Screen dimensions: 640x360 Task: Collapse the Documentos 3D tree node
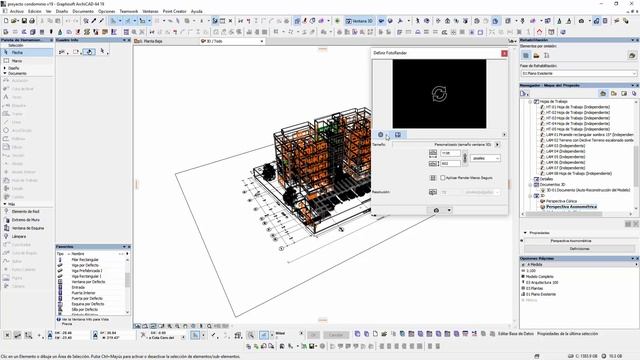tap(530, 184)
